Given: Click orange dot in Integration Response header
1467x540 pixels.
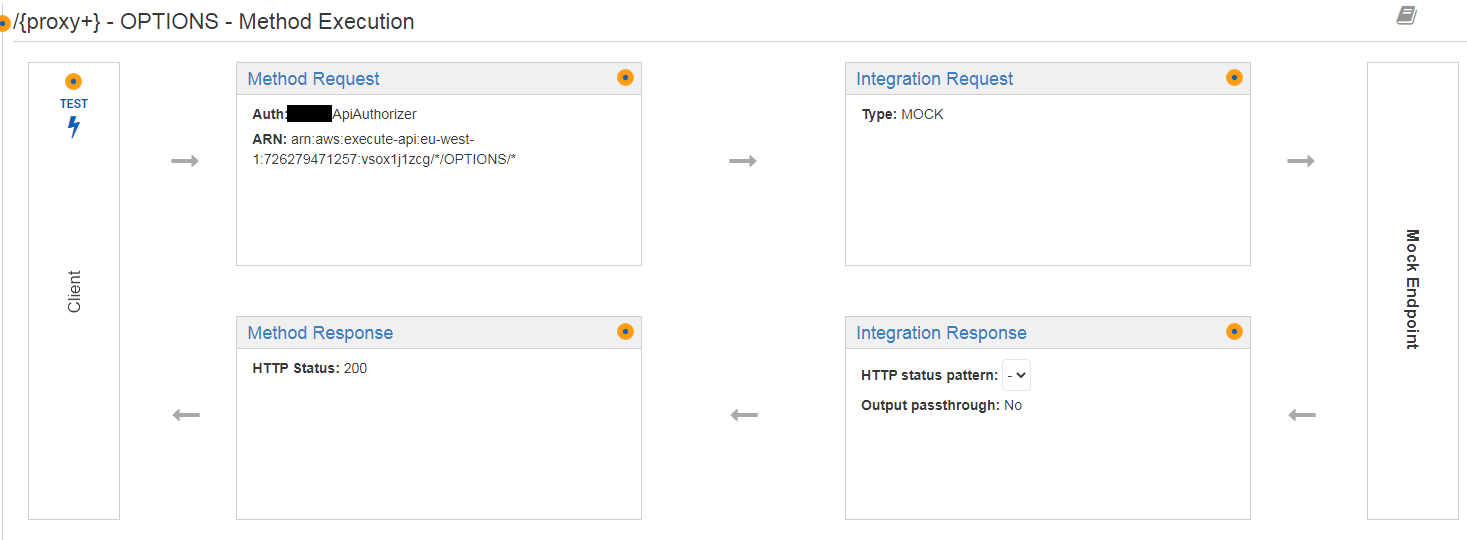Looking at the screenshot, I should tap(1234, 332).
